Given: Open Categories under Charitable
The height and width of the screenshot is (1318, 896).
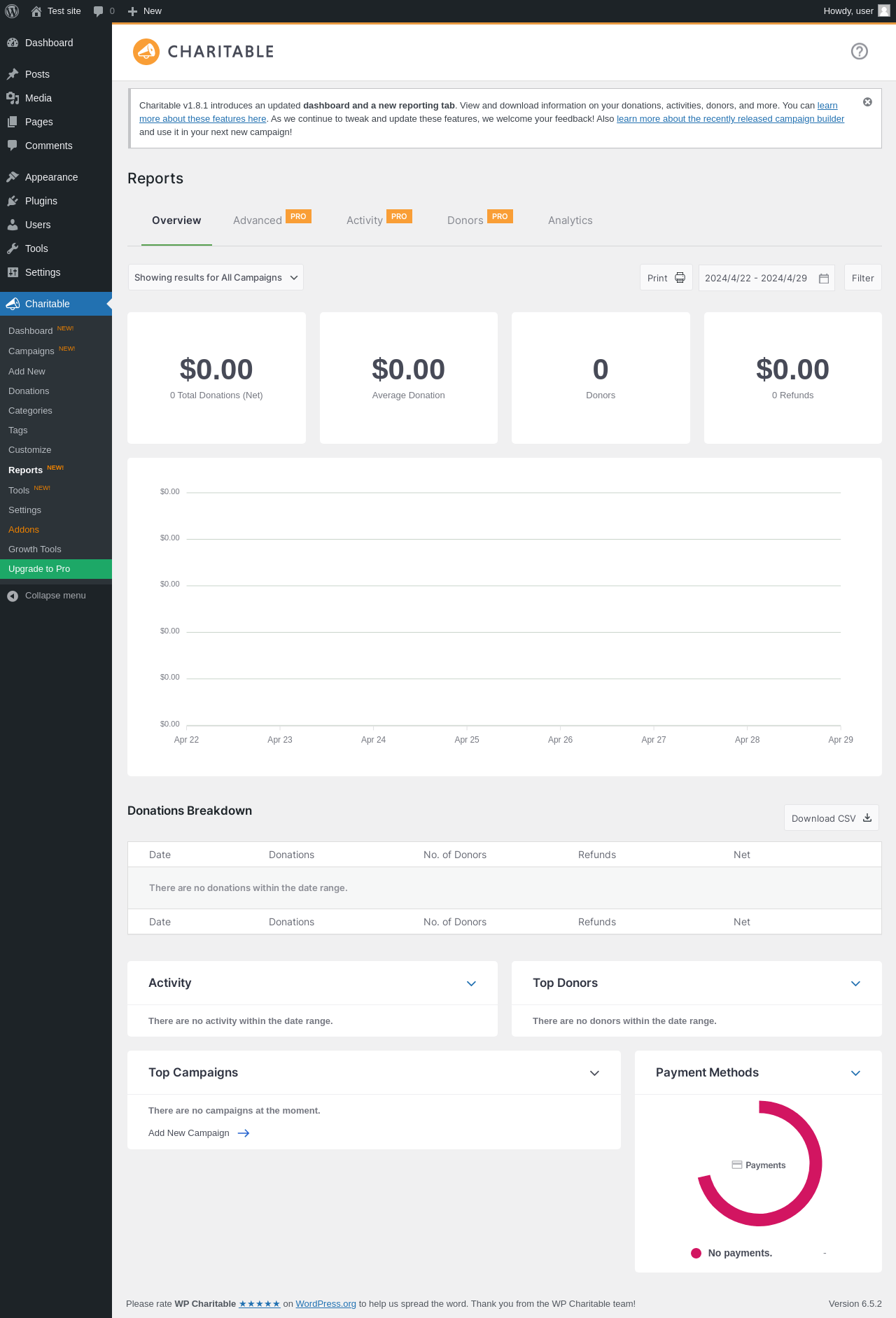Looking at the screenshot, I should [56, 411].
